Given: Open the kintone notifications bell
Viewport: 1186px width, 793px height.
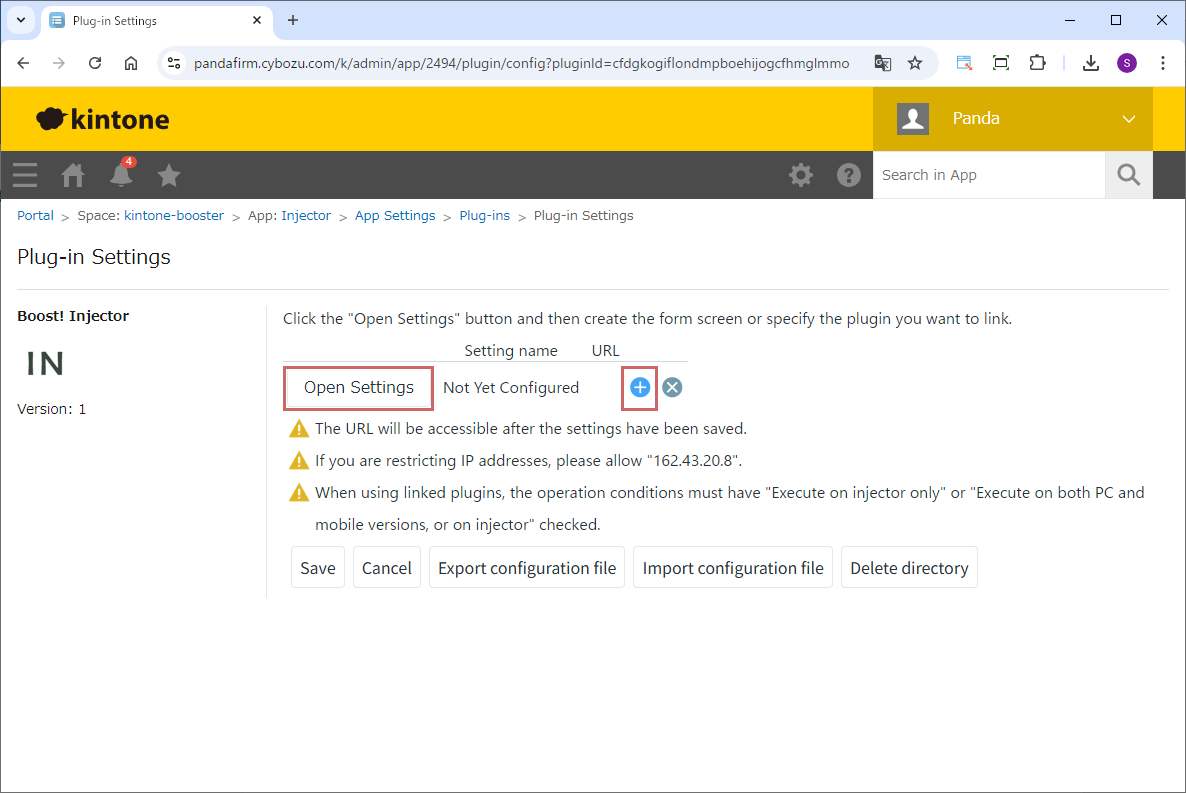Looking at the screenshot, I should coord(121,175).
